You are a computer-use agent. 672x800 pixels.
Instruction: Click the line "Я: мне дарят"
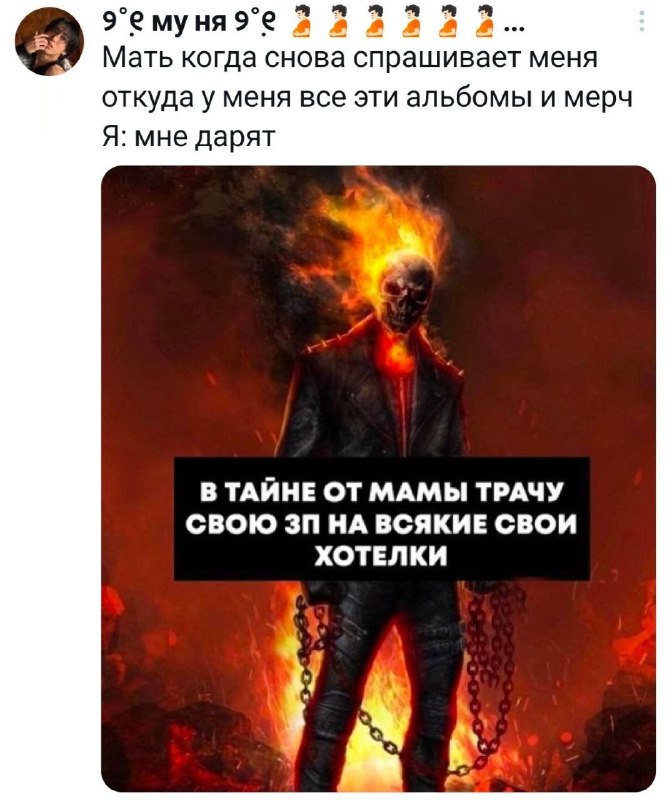click(189, 137)
